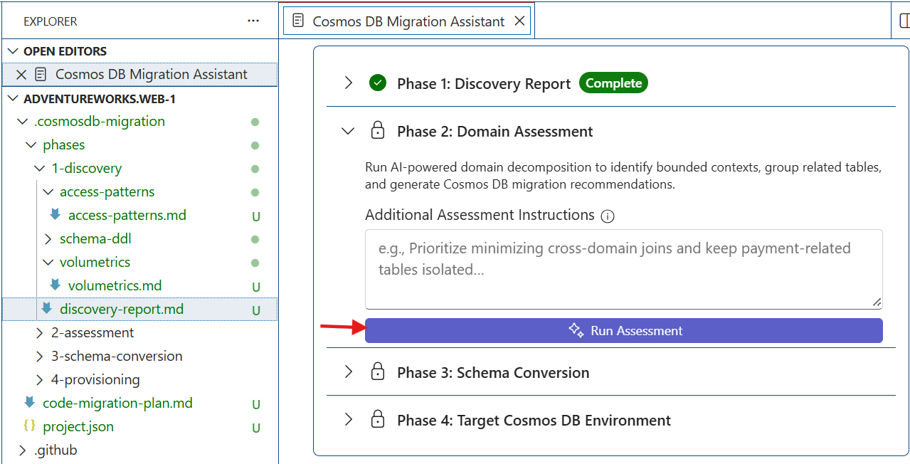Click the modified dot on schema-ddl folder
The width and height of the screenshot is (910, 464).
[x=255, y=239]
